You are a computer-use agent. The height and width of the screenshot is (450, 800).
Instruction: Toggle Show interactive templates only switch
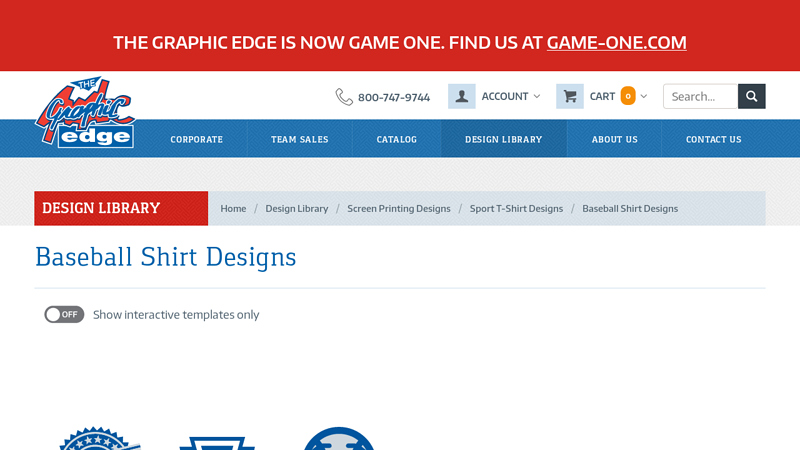tap(64, 314)
